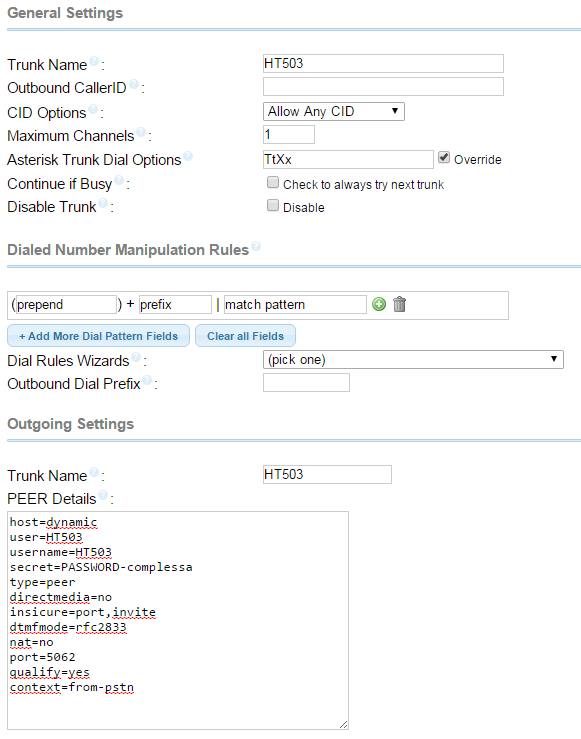
Task: Uncheck the Override checkbox
Action: (x=444, y=157)
